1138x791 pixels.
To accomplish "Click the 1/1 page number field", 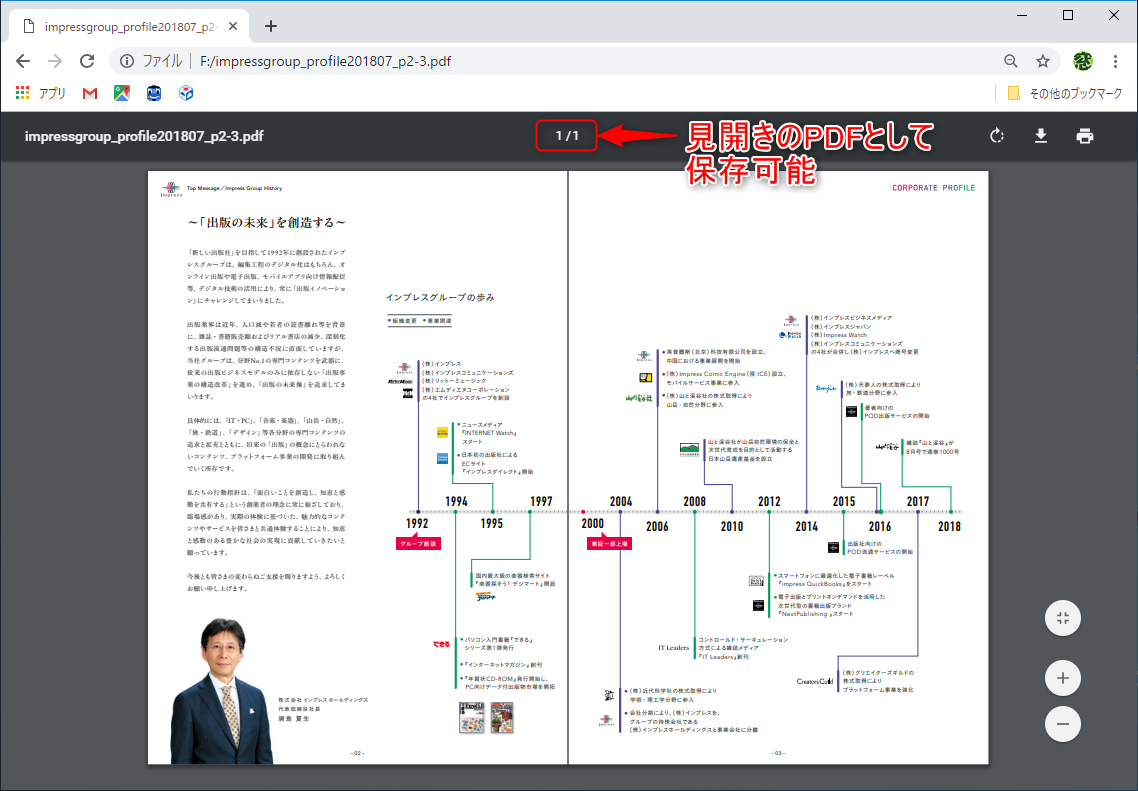I will (566, 135).
